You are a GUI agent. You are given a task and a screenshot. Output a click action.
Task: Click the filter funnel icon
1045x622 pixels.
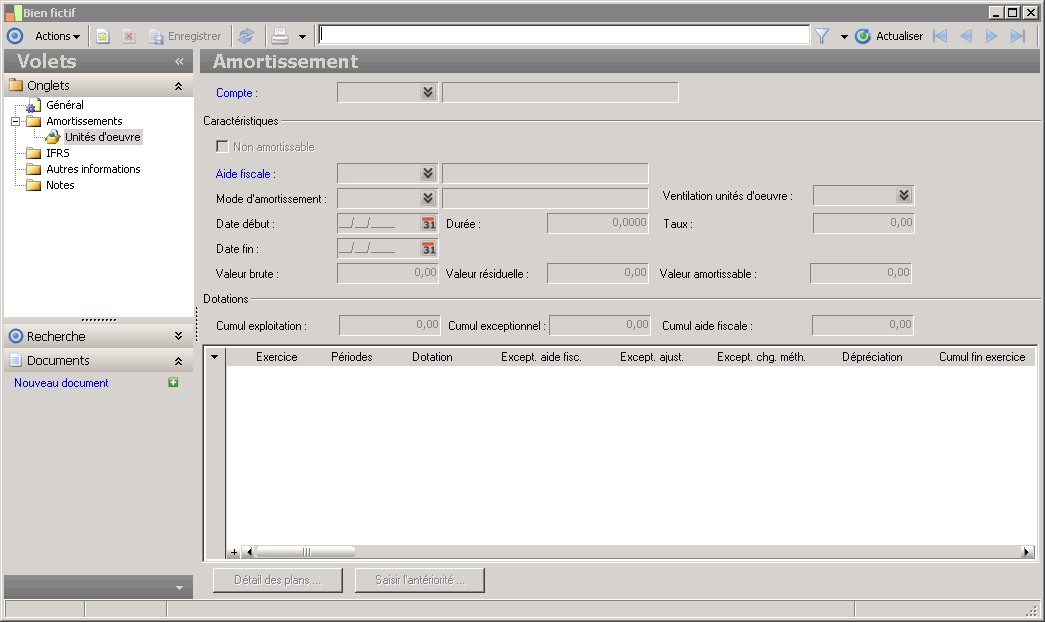click(x=822, y=36)
